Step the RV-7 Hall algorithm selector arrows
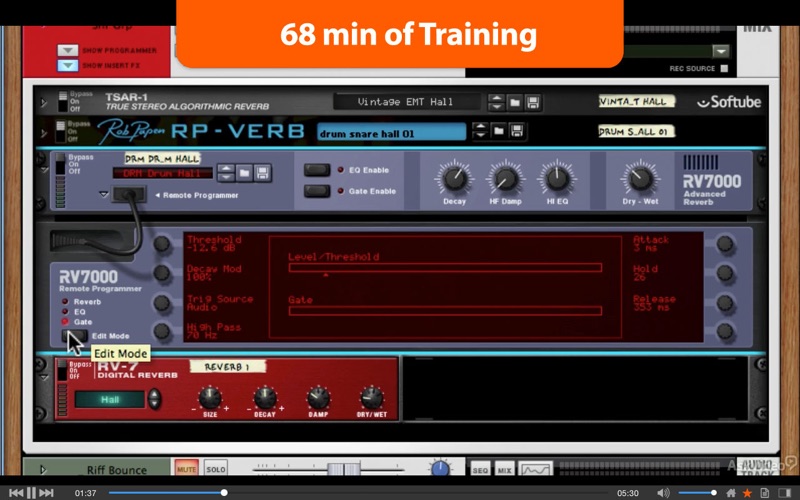This screenshot has width=800, height=500. coord(154,398)
